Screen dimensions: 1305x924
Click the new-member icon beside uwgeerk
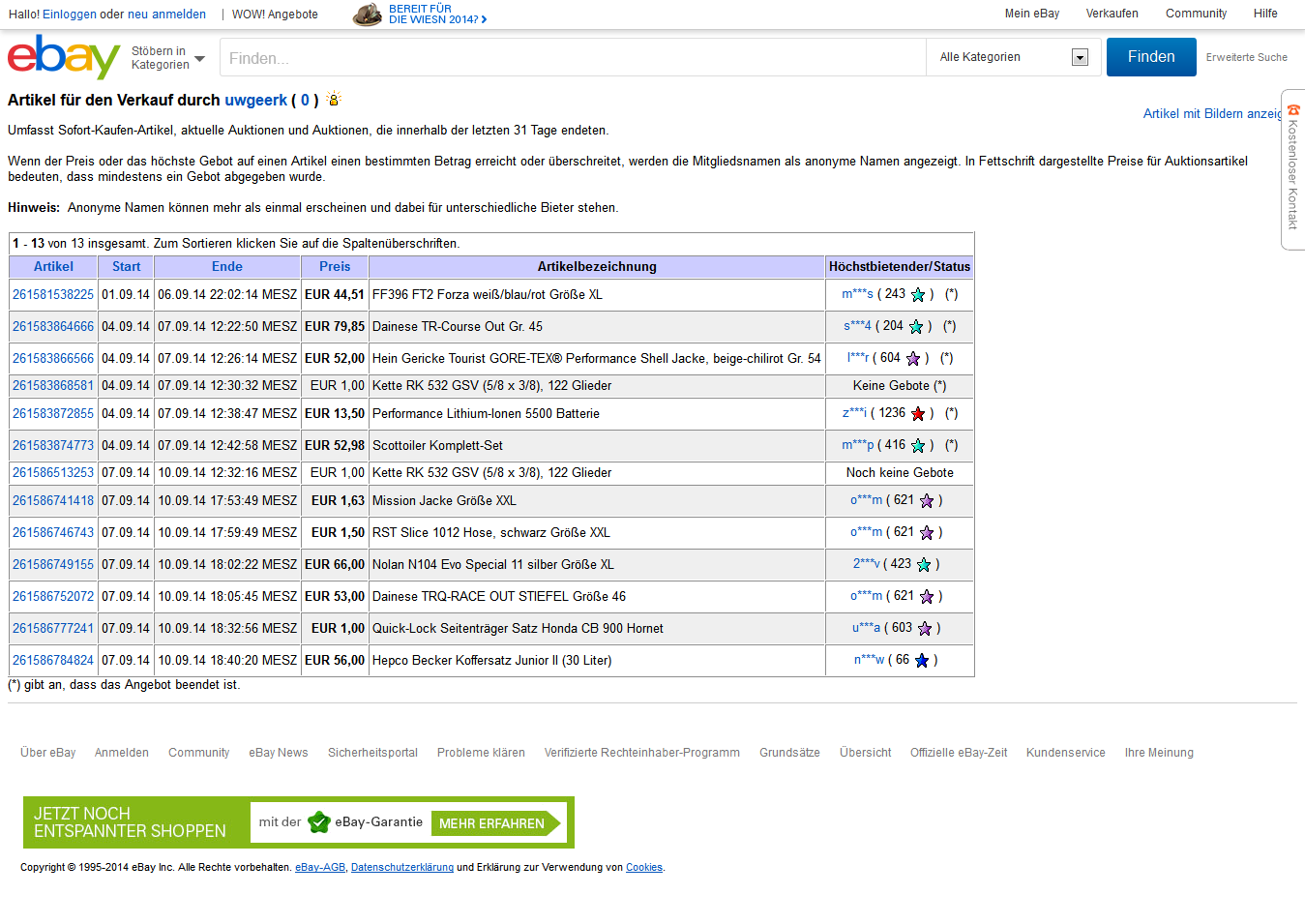tap(334, 99)
